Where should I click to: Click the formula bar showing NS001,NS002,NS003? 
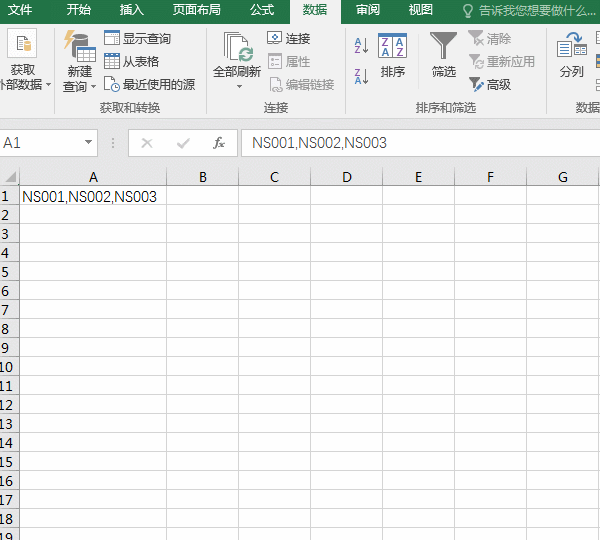(420, 143)
